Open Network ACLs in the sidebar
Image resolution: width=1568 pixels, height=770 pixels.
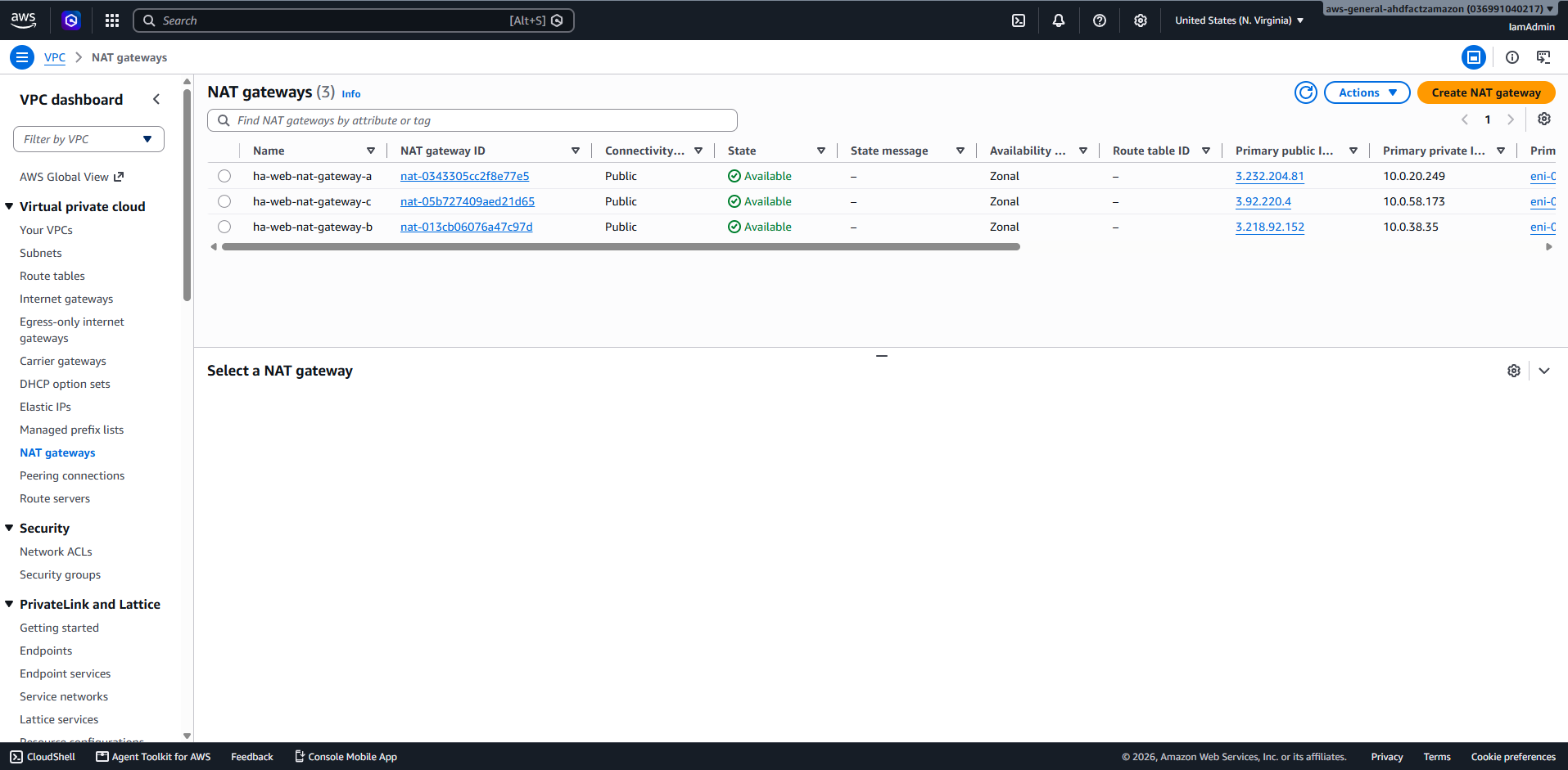(x=56, y=552)
